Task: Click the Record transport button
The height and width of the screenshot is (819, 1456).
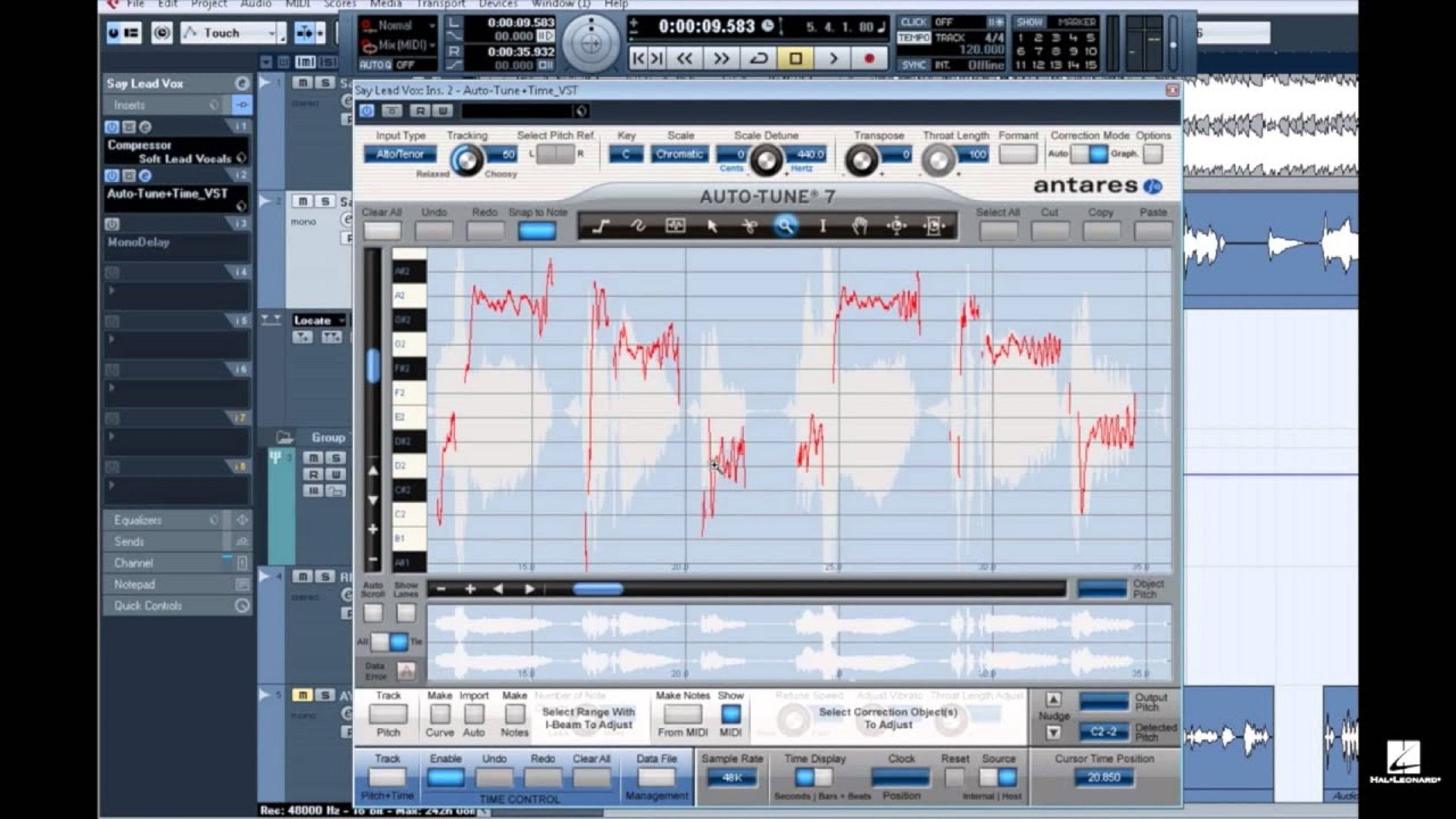Action: (869, 58)
